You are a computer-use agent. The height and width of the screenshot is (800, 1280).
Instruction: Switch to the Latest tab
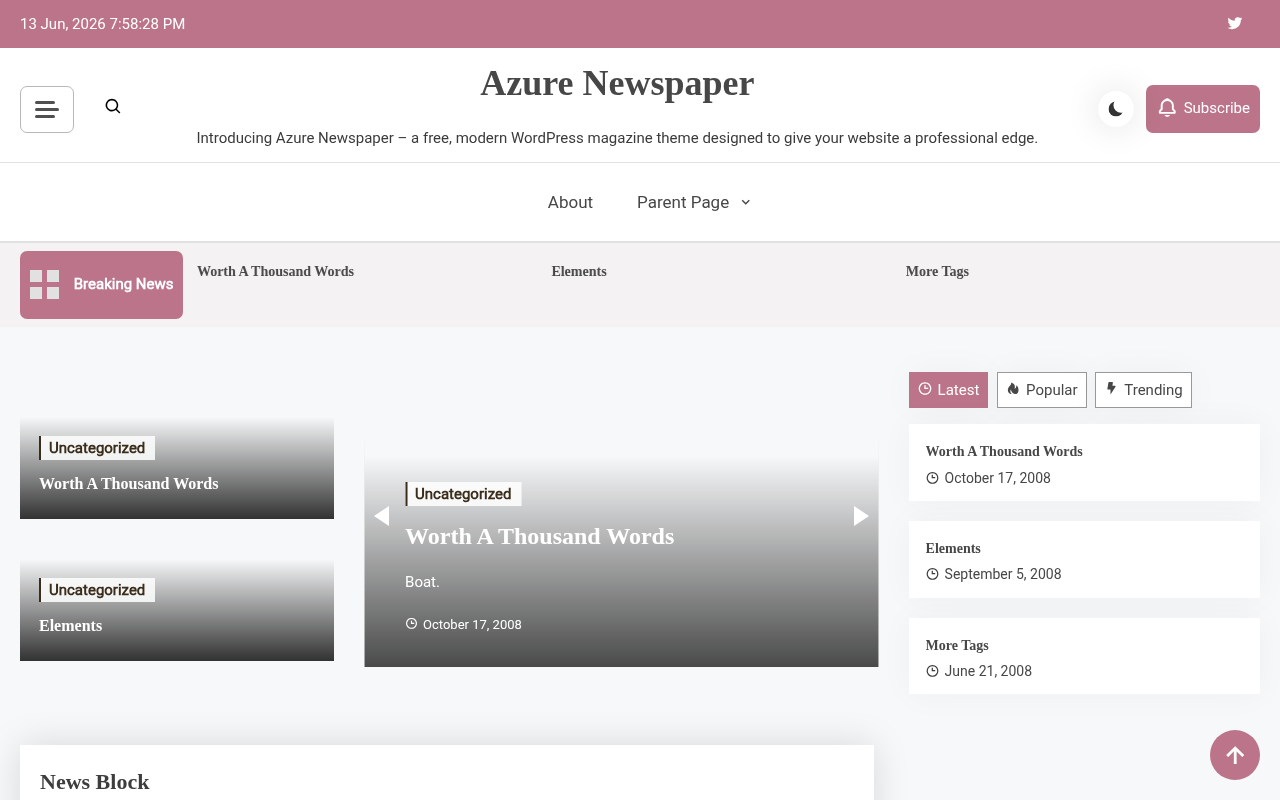pyautogui.click(x=948, y=390)
